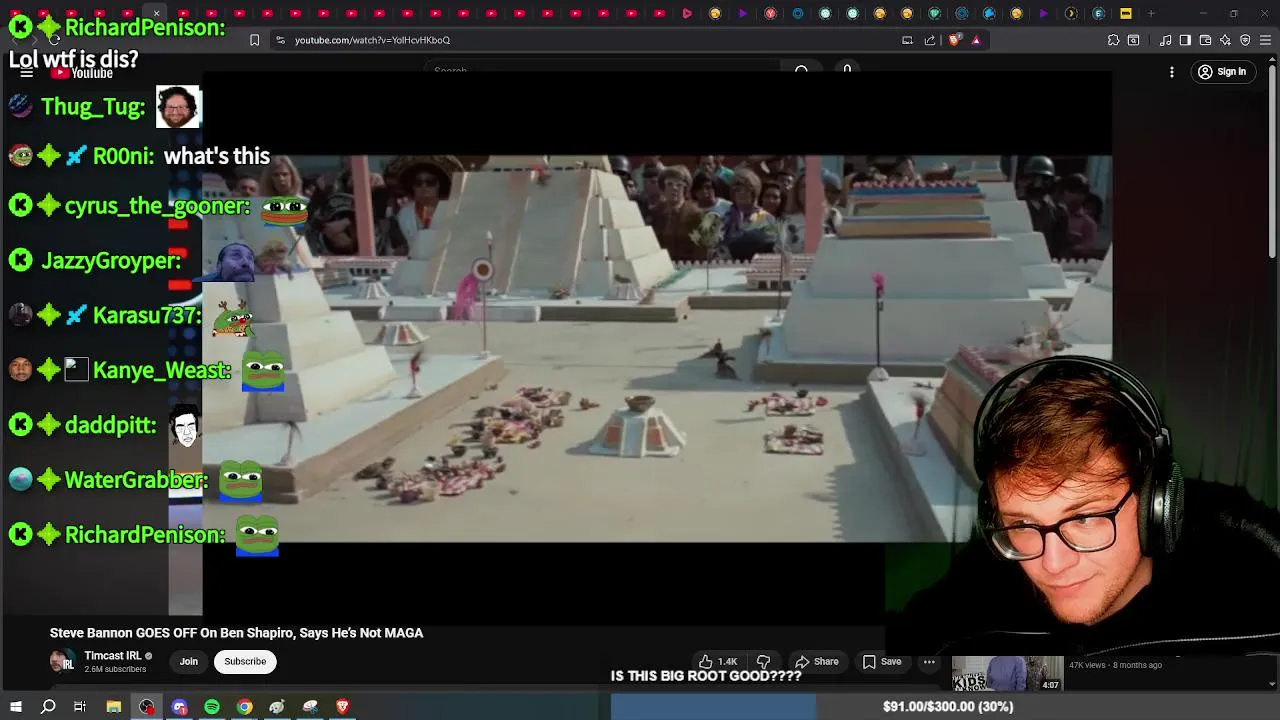Screen dimensions: 1280x720
Task: Click chat username Thug_Tug
Action: (x=93, y=107)
